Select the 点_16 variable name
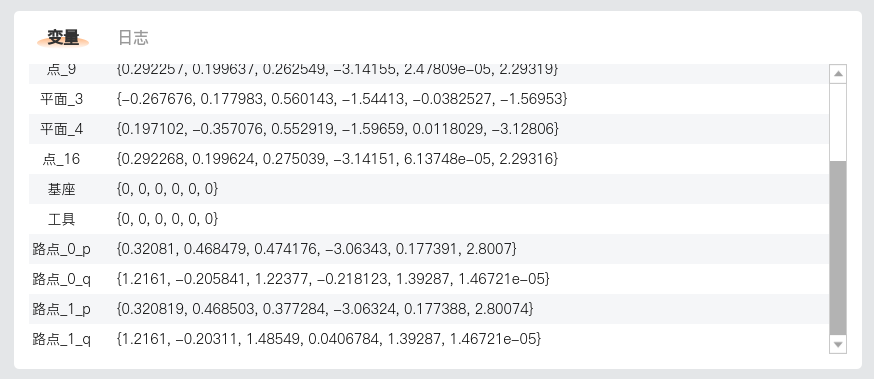This screenshot has width=874, height=379. pyautogui.click(x=61, y=159)
